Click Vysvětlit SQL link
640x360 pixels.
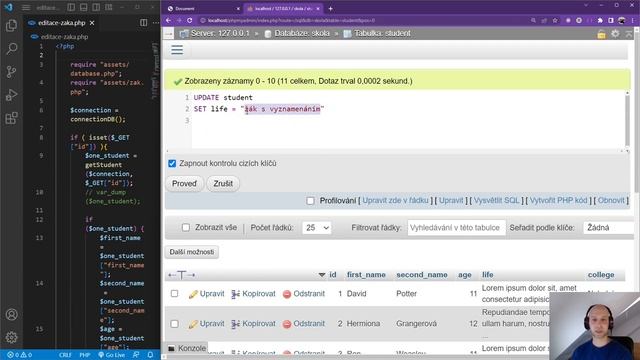click(497, 200)
